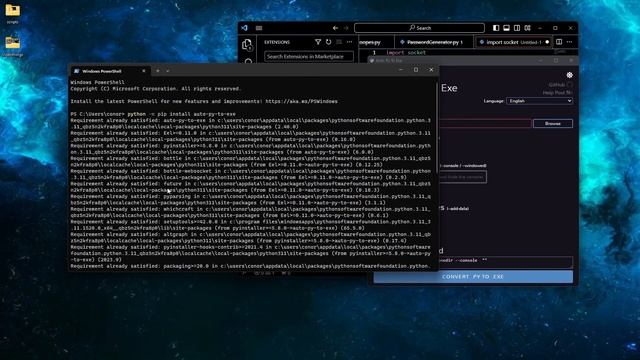
Task: Click unsaved dot on Untitled-1 tab
Action: point(547,42)
